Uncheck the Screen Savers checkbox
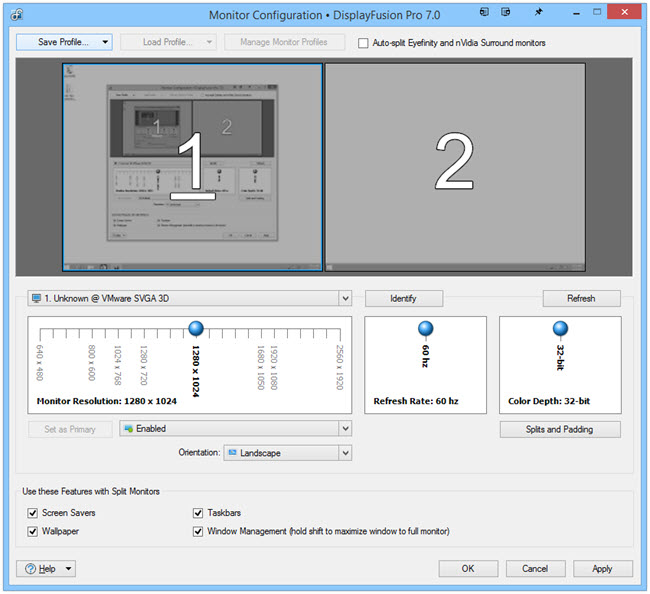The width and height of the screenshot is (650, 594). pyautogui.click(x=32, y=513)
